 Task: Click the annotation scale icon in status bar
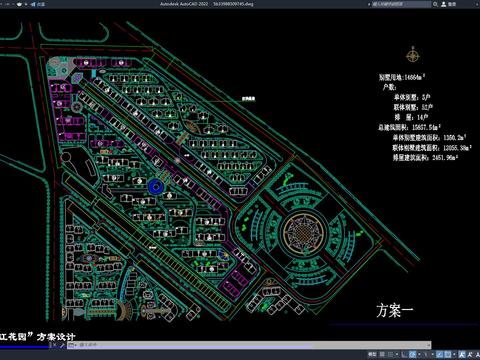[x=462, y=354]
